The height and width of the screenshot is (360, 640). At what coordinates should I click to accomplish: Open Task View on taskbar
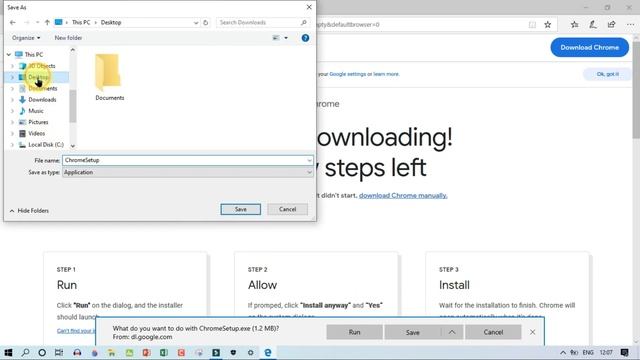(59, 353)
